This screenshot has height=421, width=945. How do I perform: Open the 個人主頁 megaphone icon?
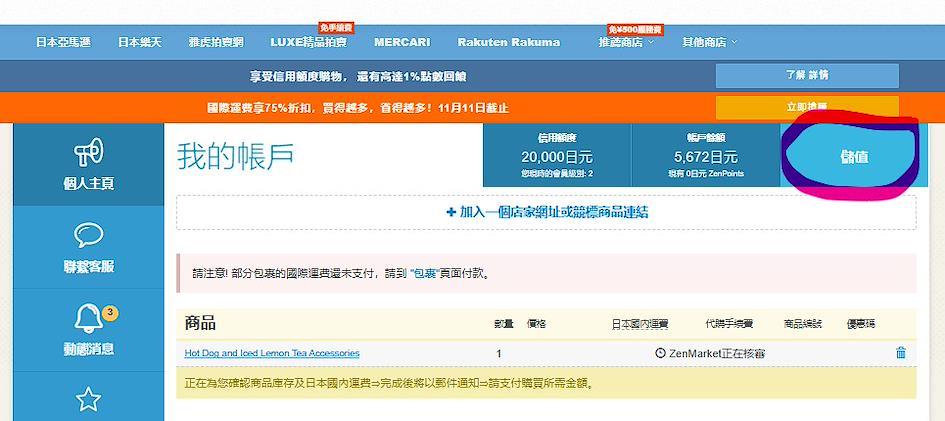click(x=89, y=151)
